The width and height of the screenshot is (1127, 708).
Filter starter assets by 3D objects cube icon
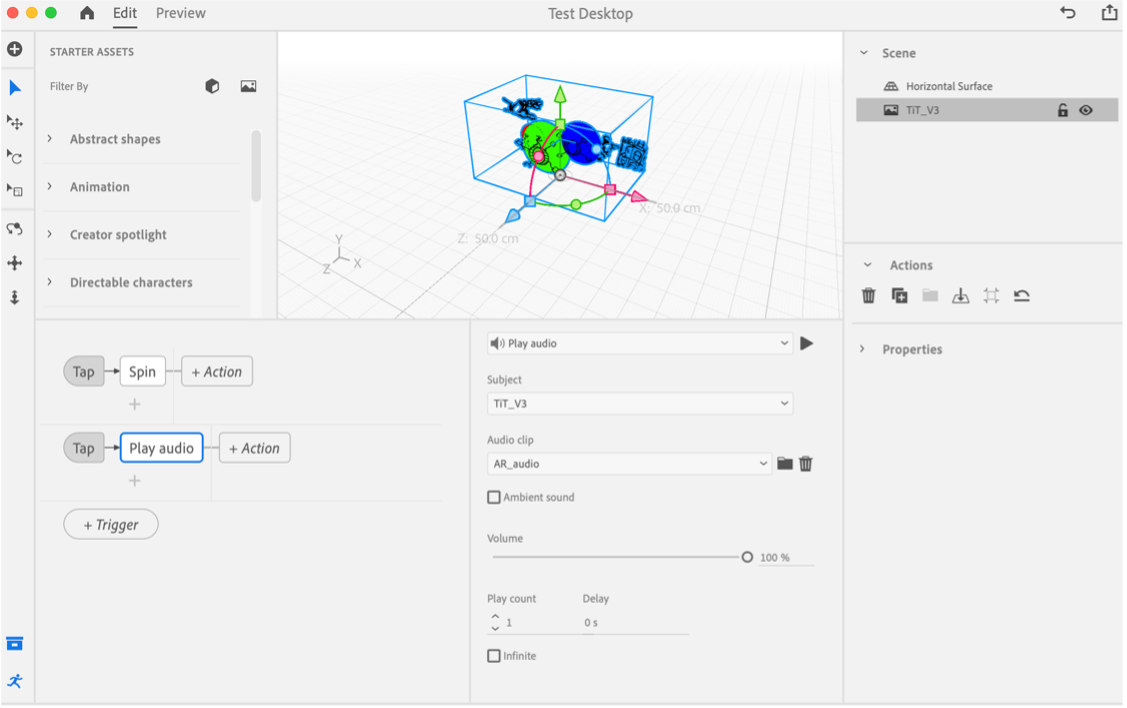212,86
